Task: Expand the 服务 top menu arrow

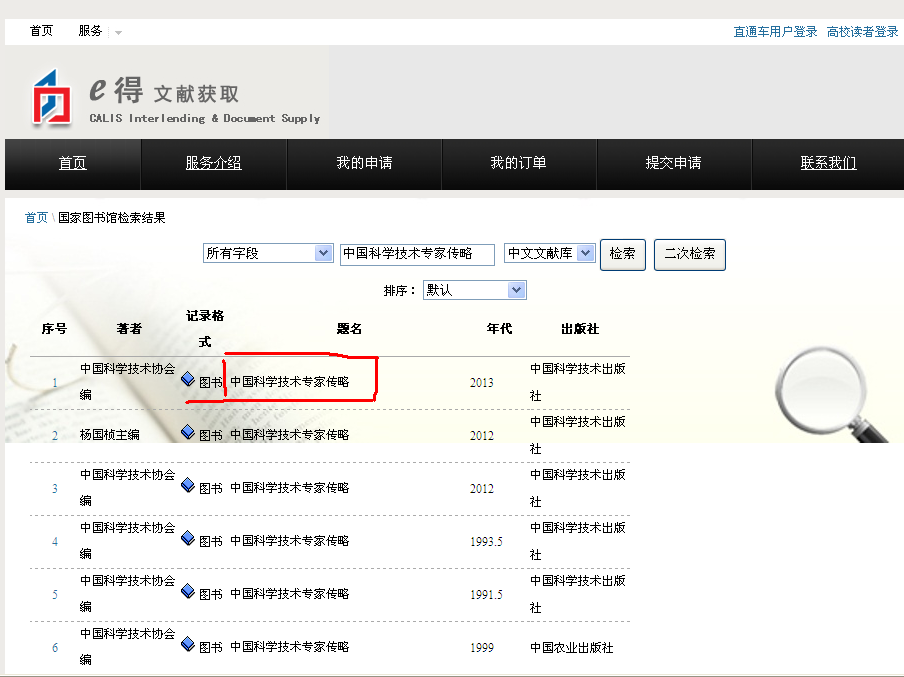Action: 118,33
